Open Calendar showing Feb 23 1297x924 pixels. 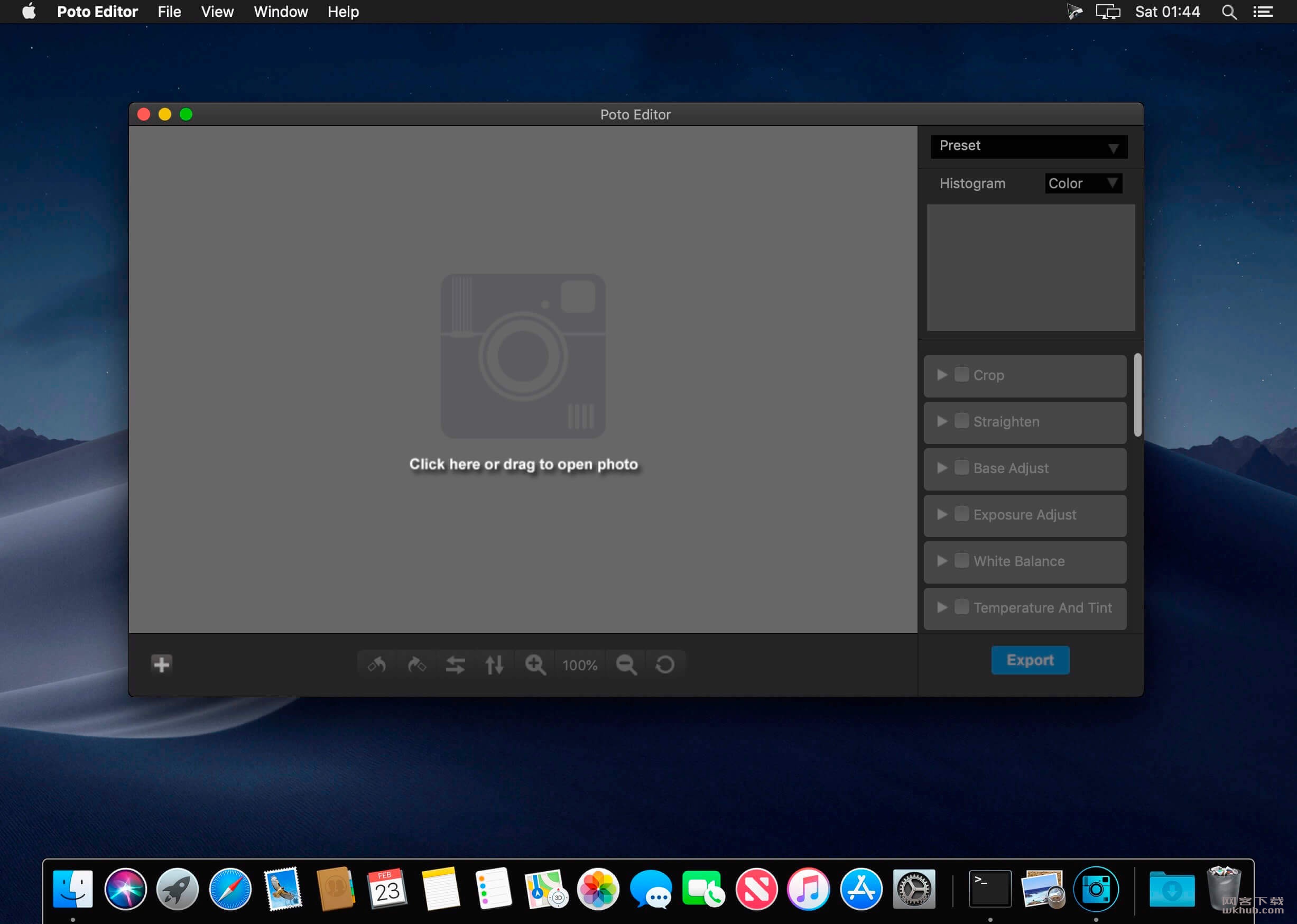tap(387, 889)
